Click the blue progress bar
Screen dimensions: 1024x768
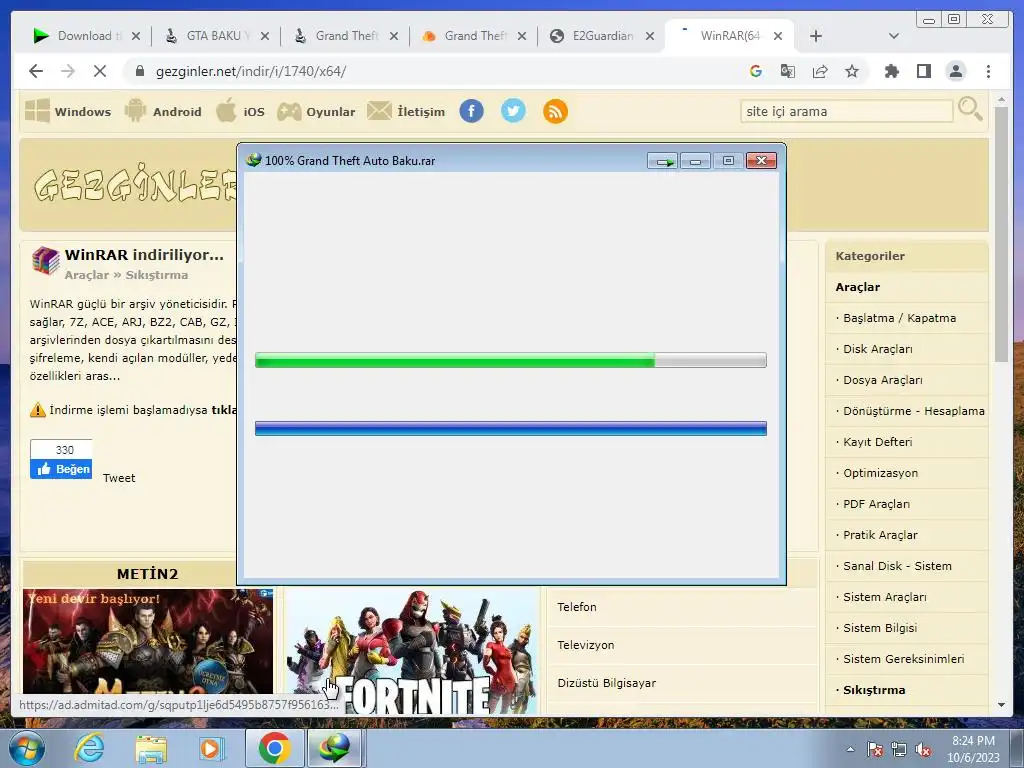[511, 428]
